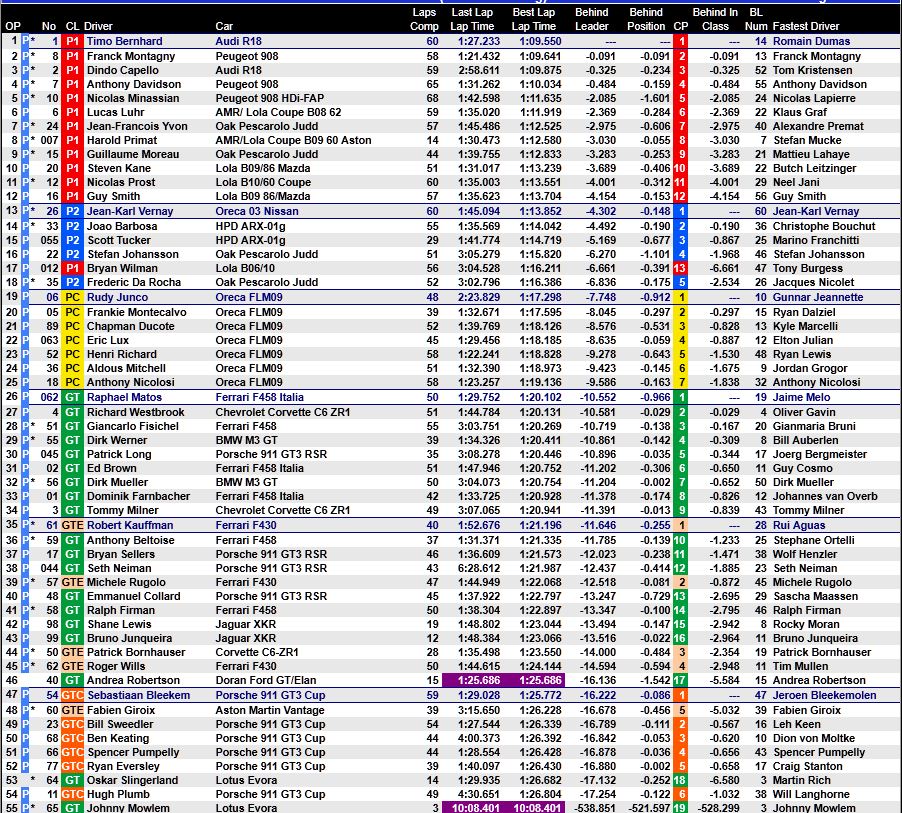This screenshot has width=902, height=813.
Task: Click Raphael Matos driver name
Action: click(122, 396)
